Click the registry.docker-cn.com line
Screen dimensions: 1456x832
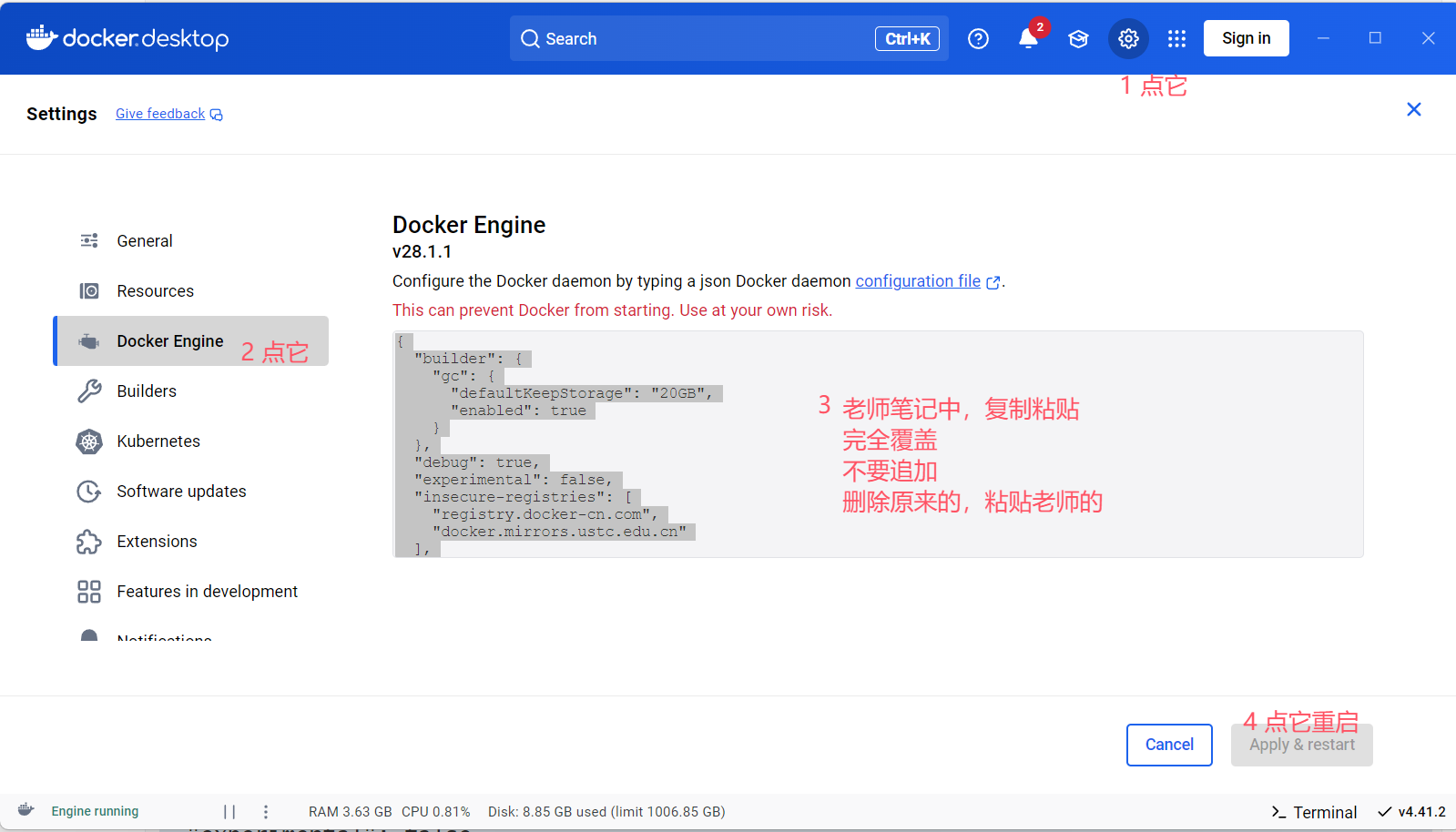coord(545,514)
